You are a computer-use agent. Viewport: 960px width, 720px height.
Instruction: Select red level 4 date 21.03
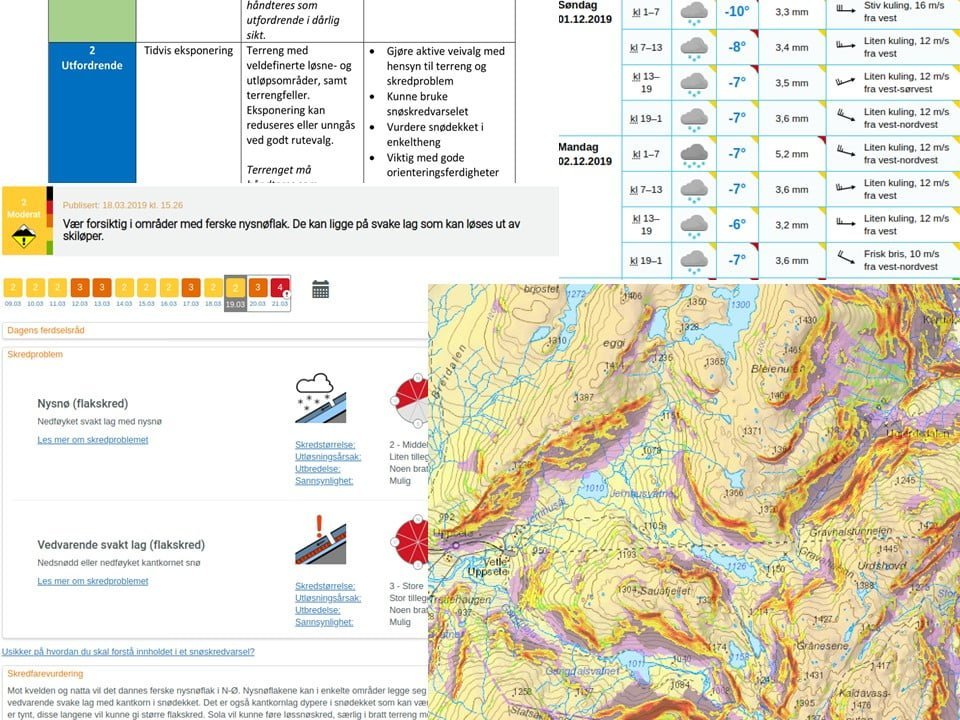click(x=280, y=291)
